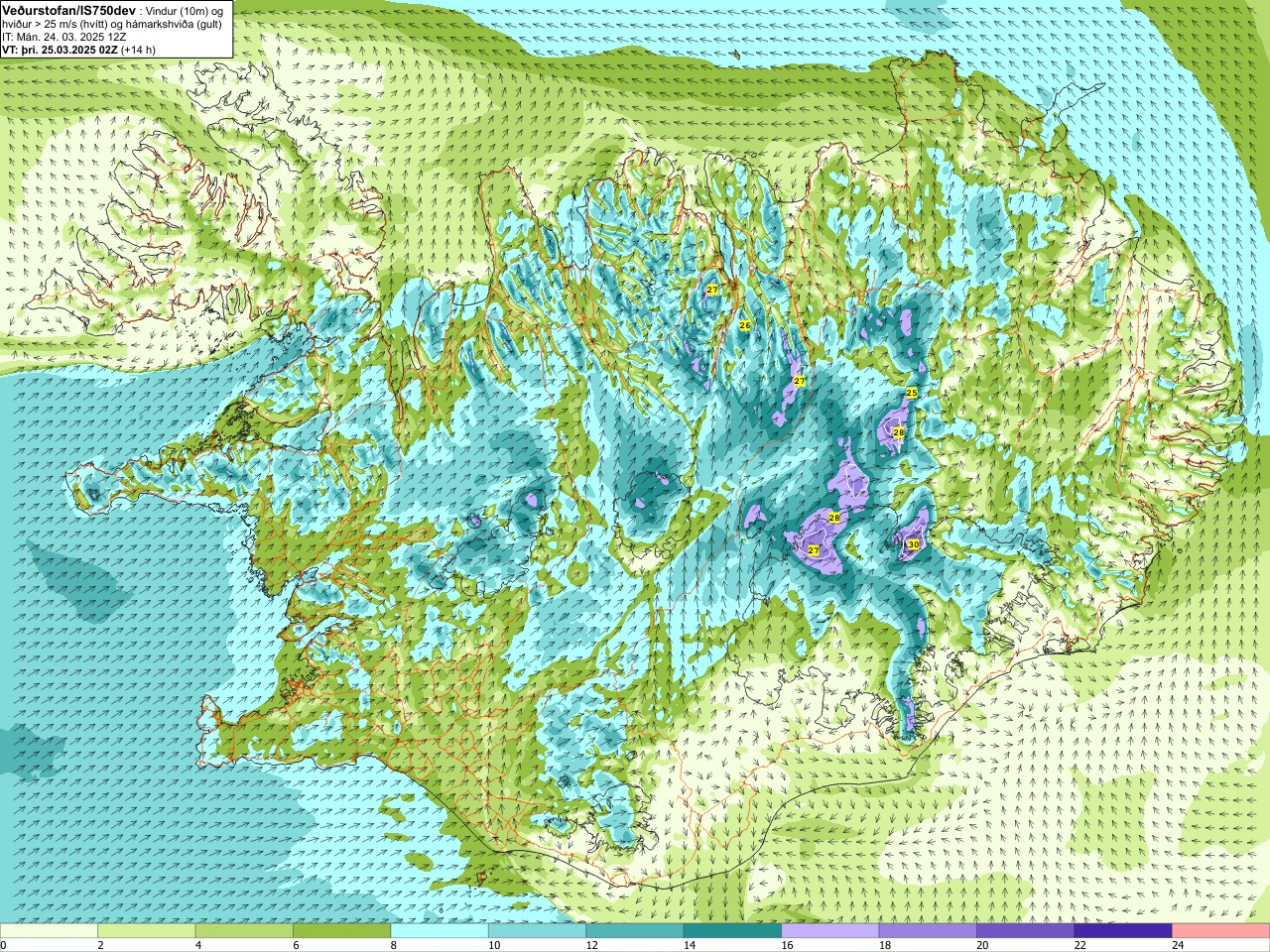Select the 2–4 m/s legend color block
Image resolution: width=1270 pixels, height=952 pixels.
(x=147, y=931)
